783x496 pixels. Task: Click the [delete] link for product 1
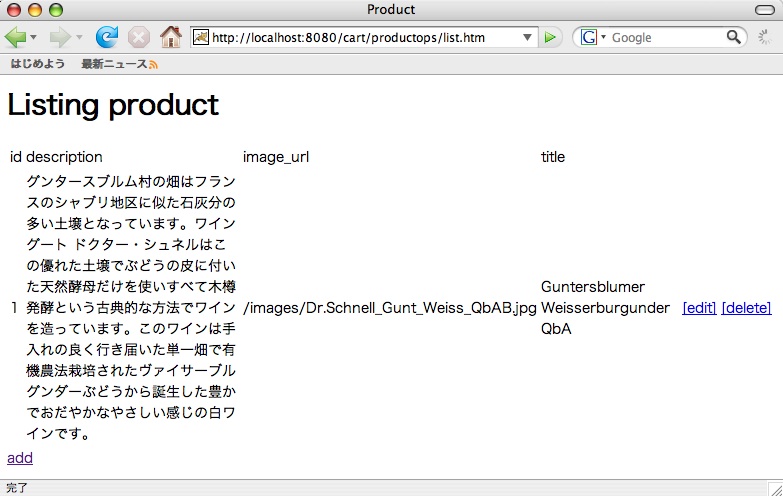click(x=746, y=308)
